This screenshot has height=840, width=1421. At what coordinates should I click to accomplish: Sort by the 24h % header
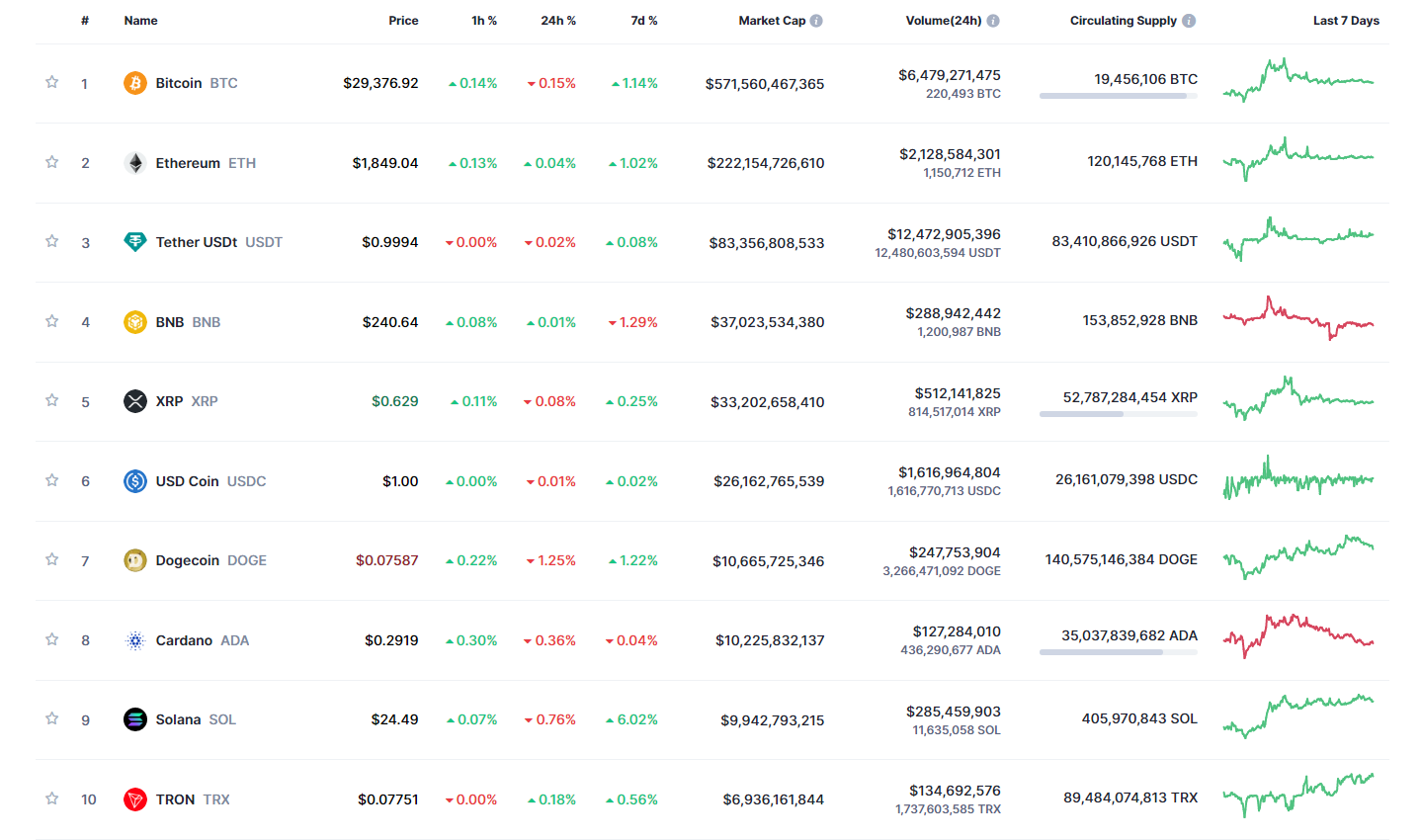[x=558, y=21]
